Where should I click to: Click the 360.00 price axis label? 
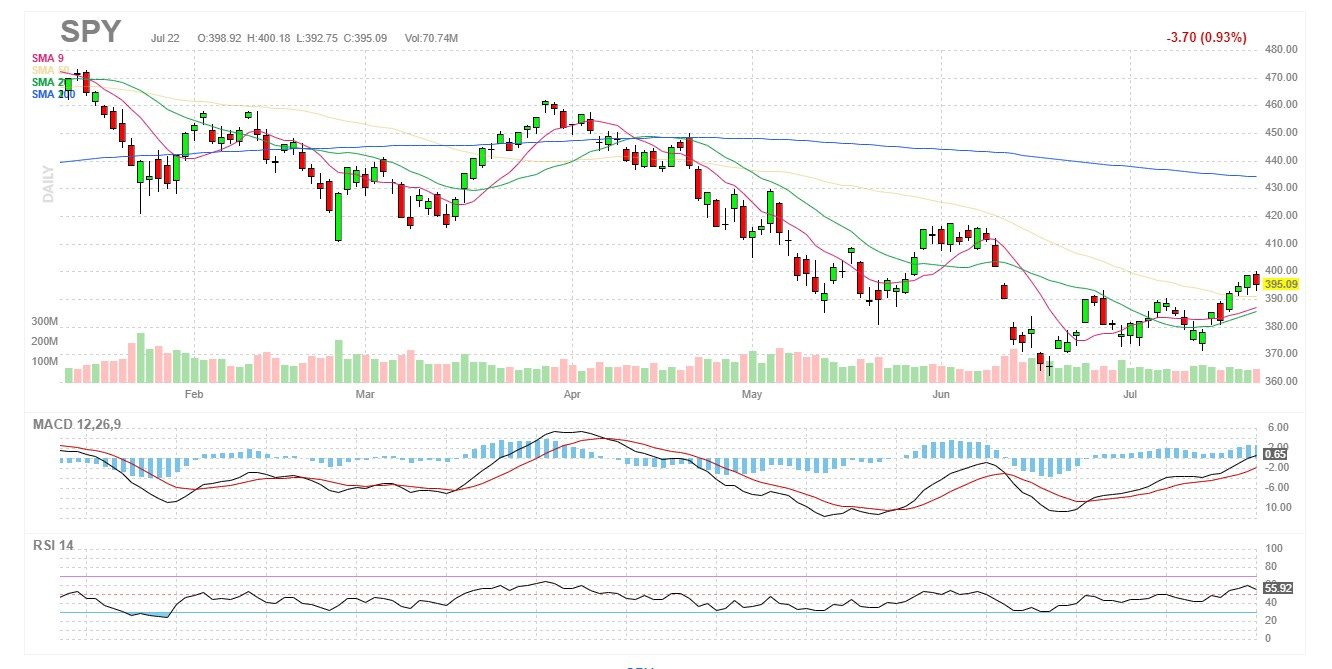coord(1281,381)
